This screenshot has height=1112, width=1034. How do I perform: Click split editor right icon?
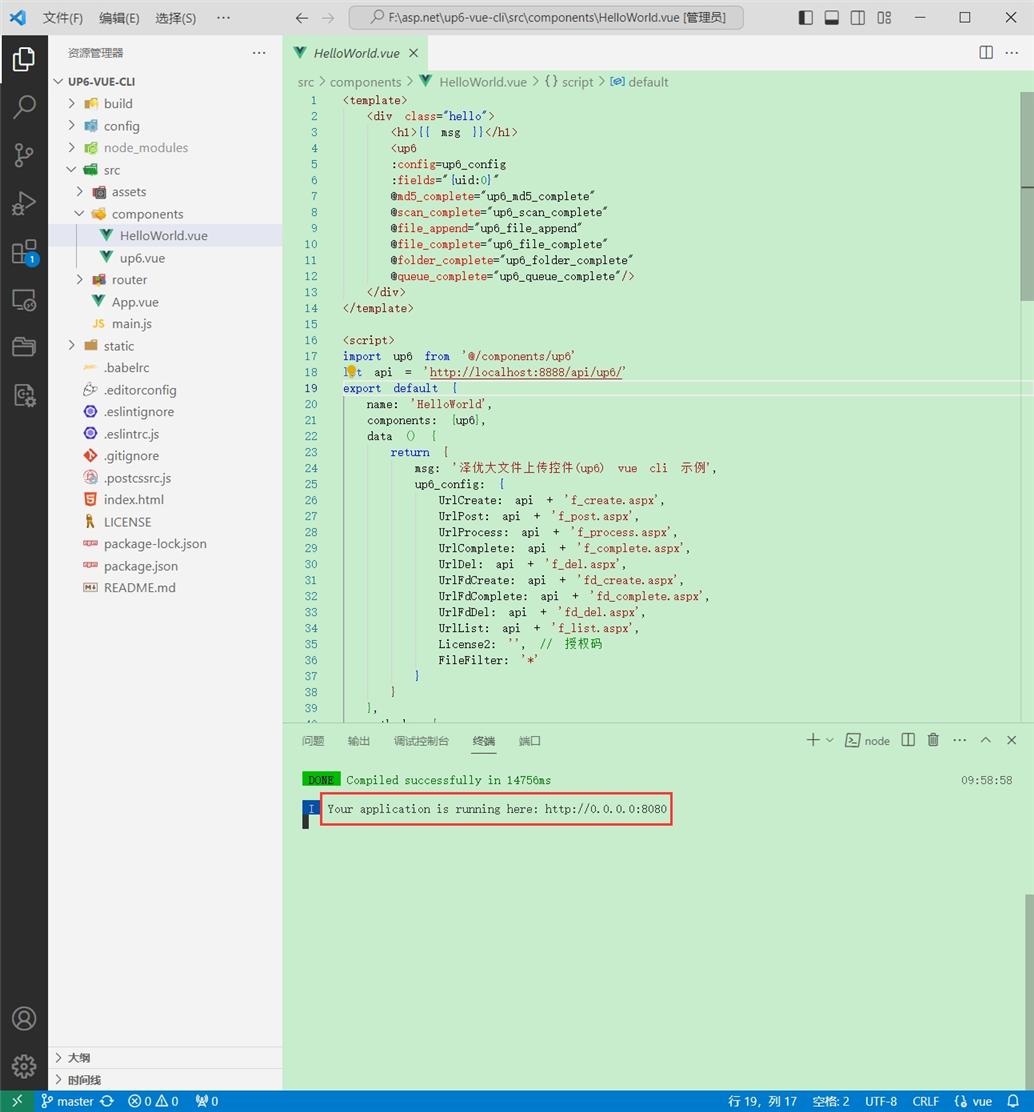[x=986, y=53]
